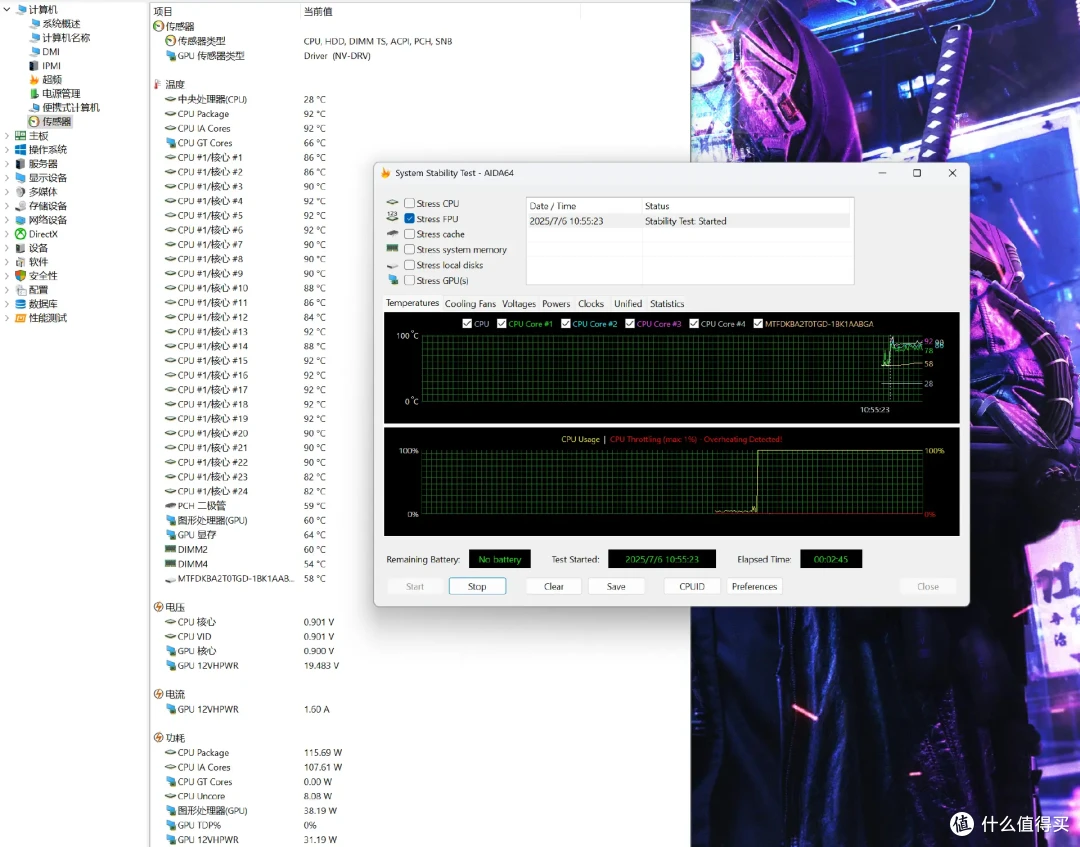Click the 存储设备 storage icon
This screenshot has height=847, width=1080.
[x=20, y=206]
